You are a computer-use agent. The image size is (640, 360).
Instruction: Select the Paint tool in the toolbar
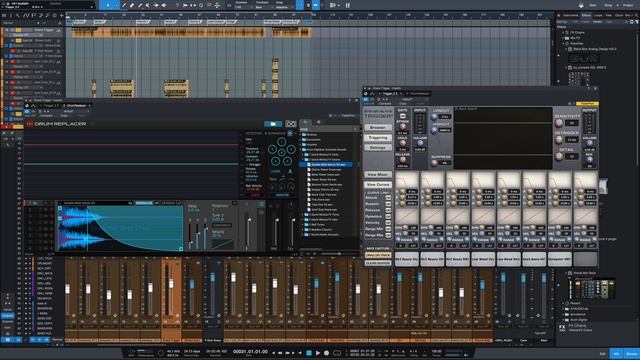(x=140, y=5)
